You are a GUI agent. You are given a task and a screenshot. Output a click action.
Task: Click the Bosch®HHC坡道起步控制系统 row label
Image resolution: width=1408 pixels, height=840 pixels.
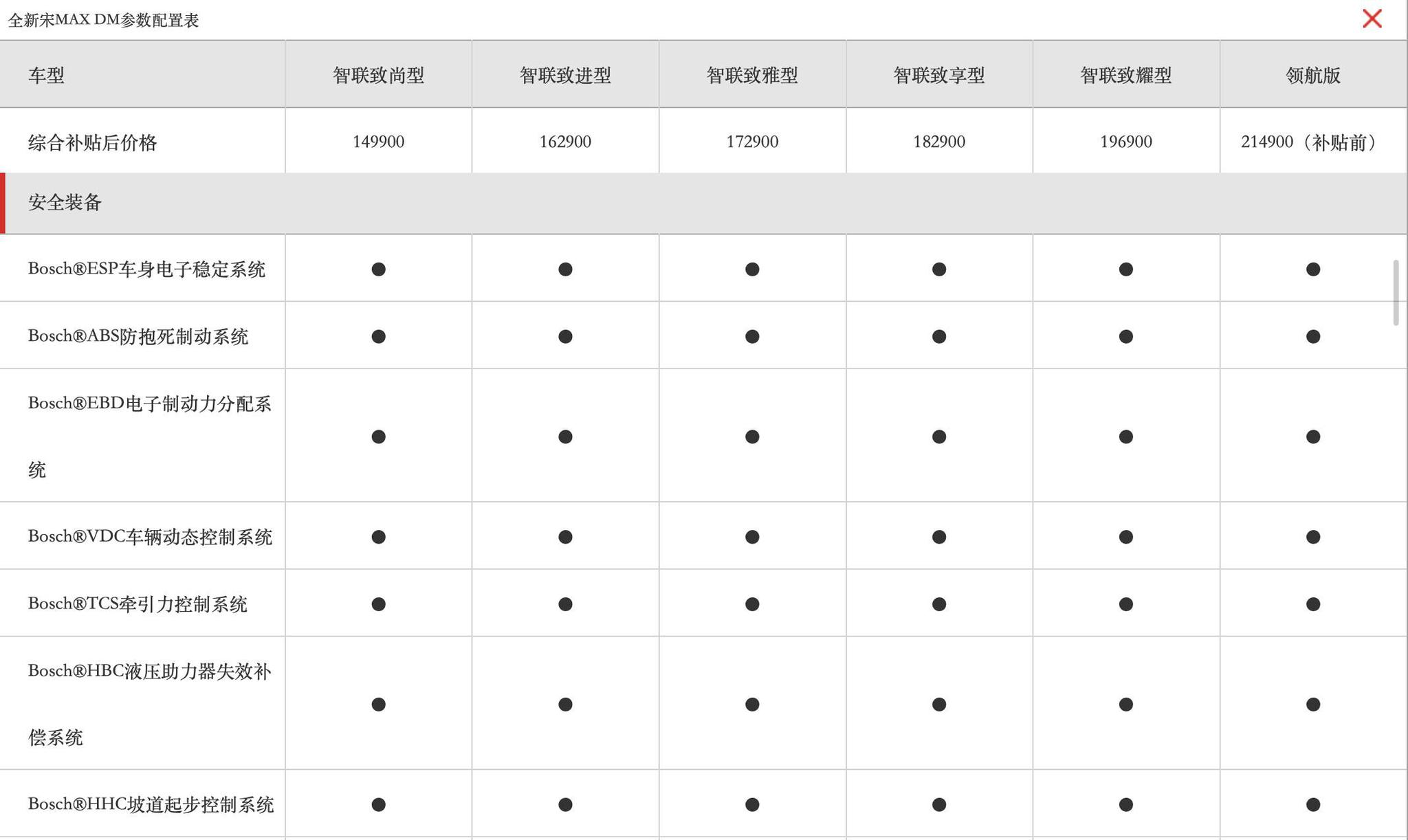[151, 804]
